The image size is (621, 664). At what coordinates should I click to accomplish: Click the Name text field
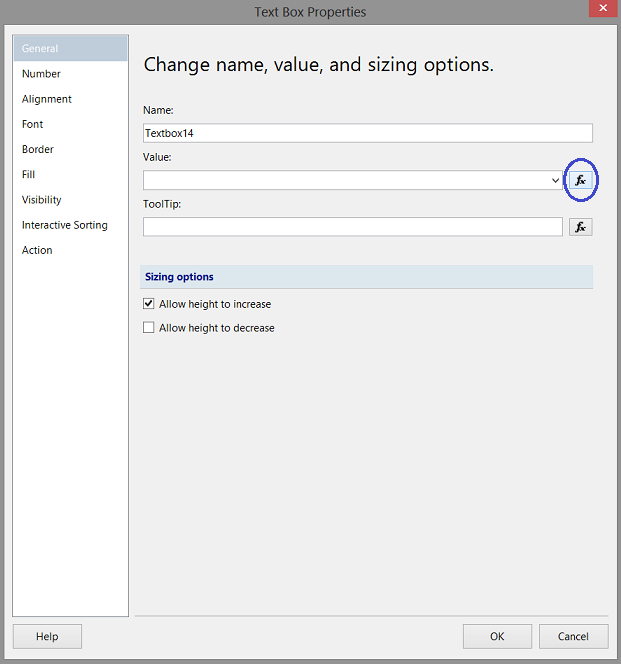point(368,133)
